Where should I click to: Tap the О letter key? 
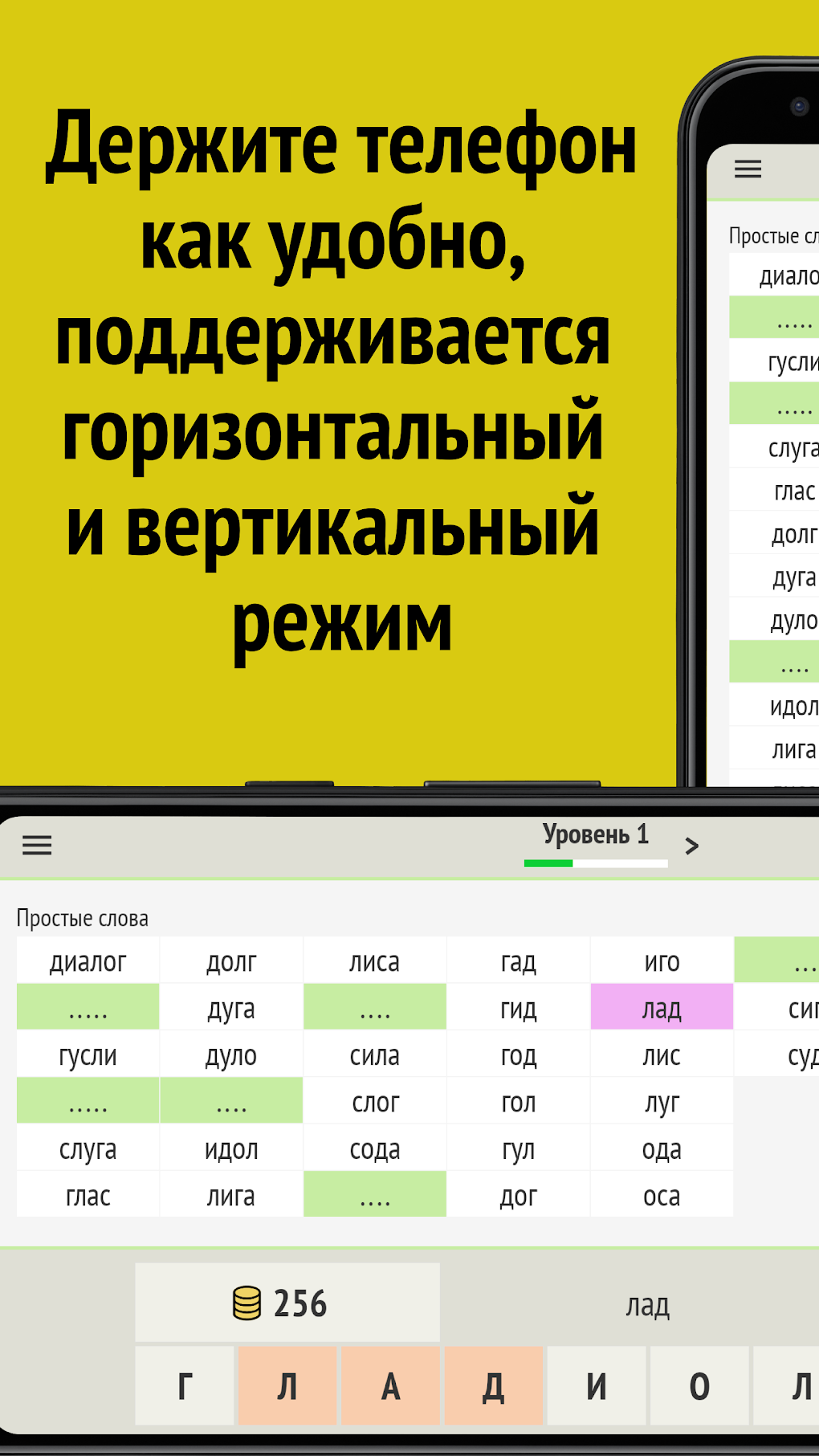[x=699, y=1386]
